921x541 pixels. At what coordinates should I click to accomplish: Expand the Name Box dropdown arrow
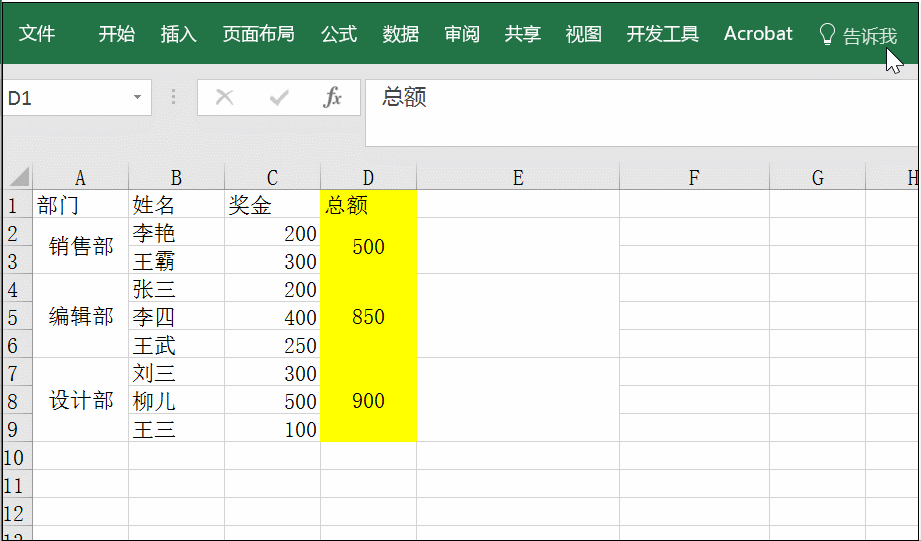coord(137,98)
